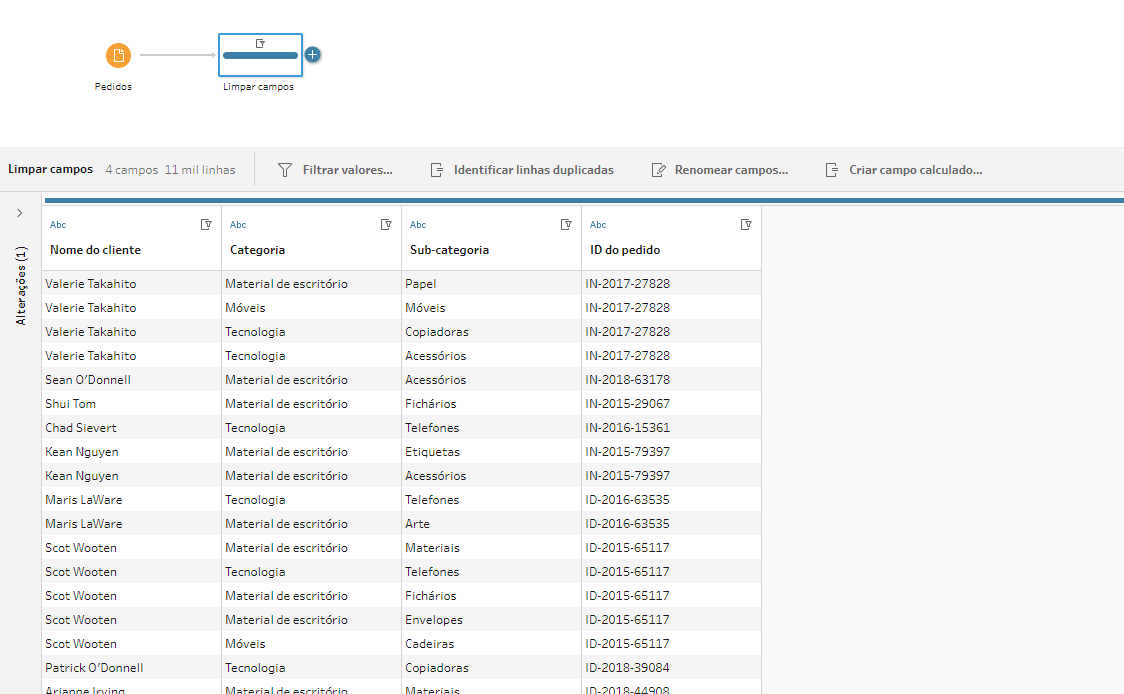Click Renomear campos in toolbar
The width and height of the screenshot is (1124, 694).
pos(720,170)
